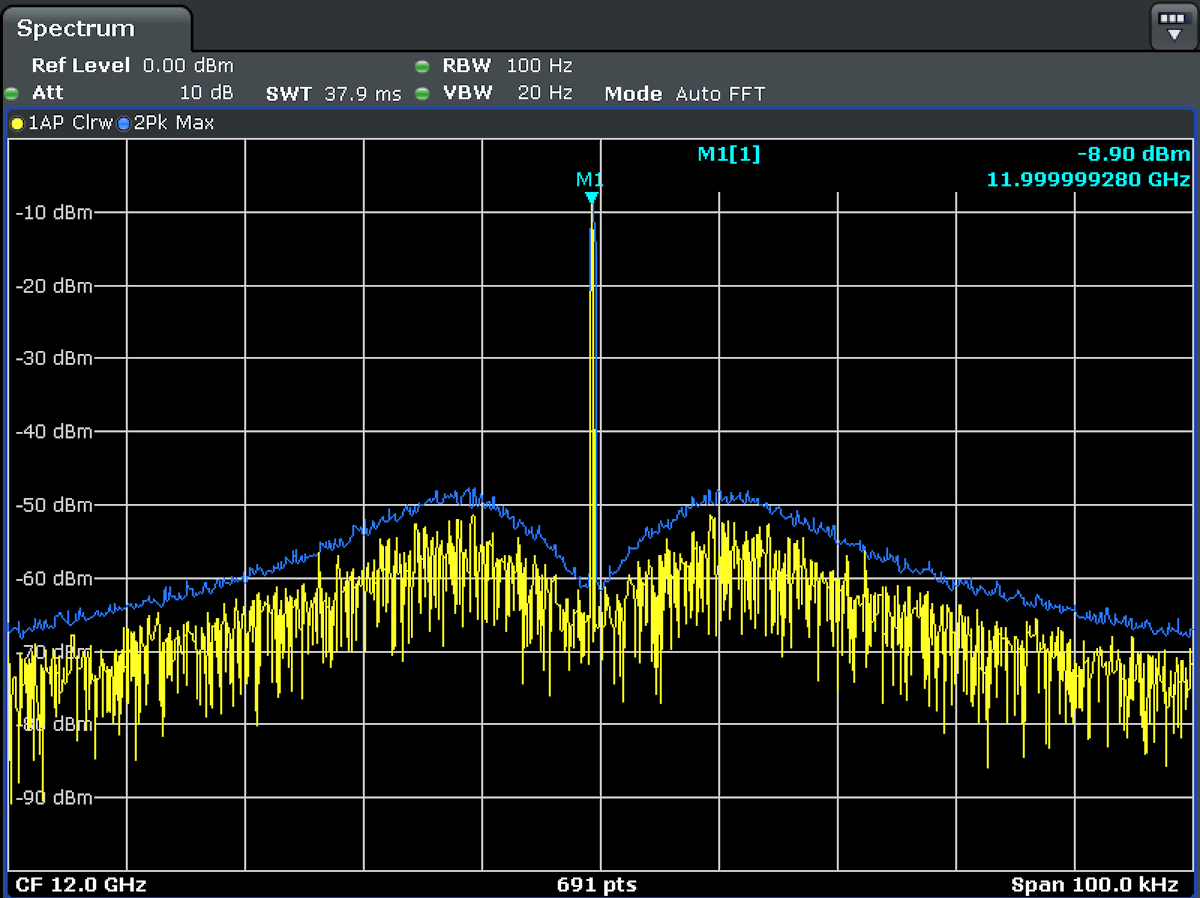
Task: Click the 691 pts sweep points label
Action: pos(596,884)
